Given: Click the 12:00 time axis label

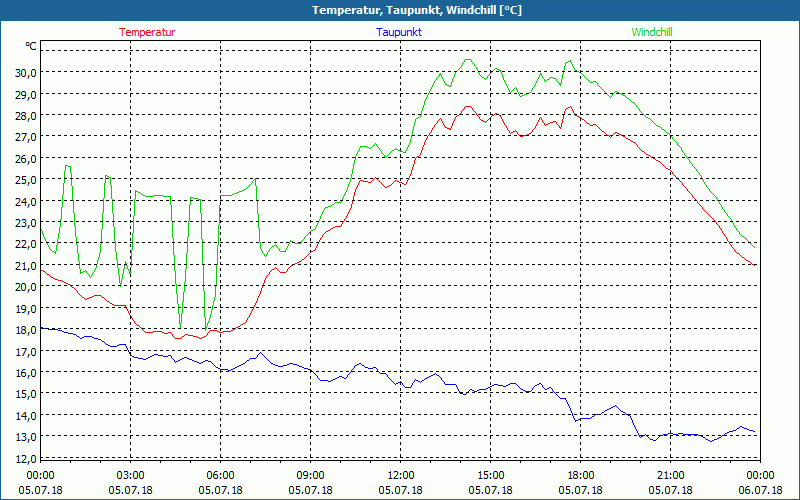Looking at the screenshot, I should pos(401,476).
